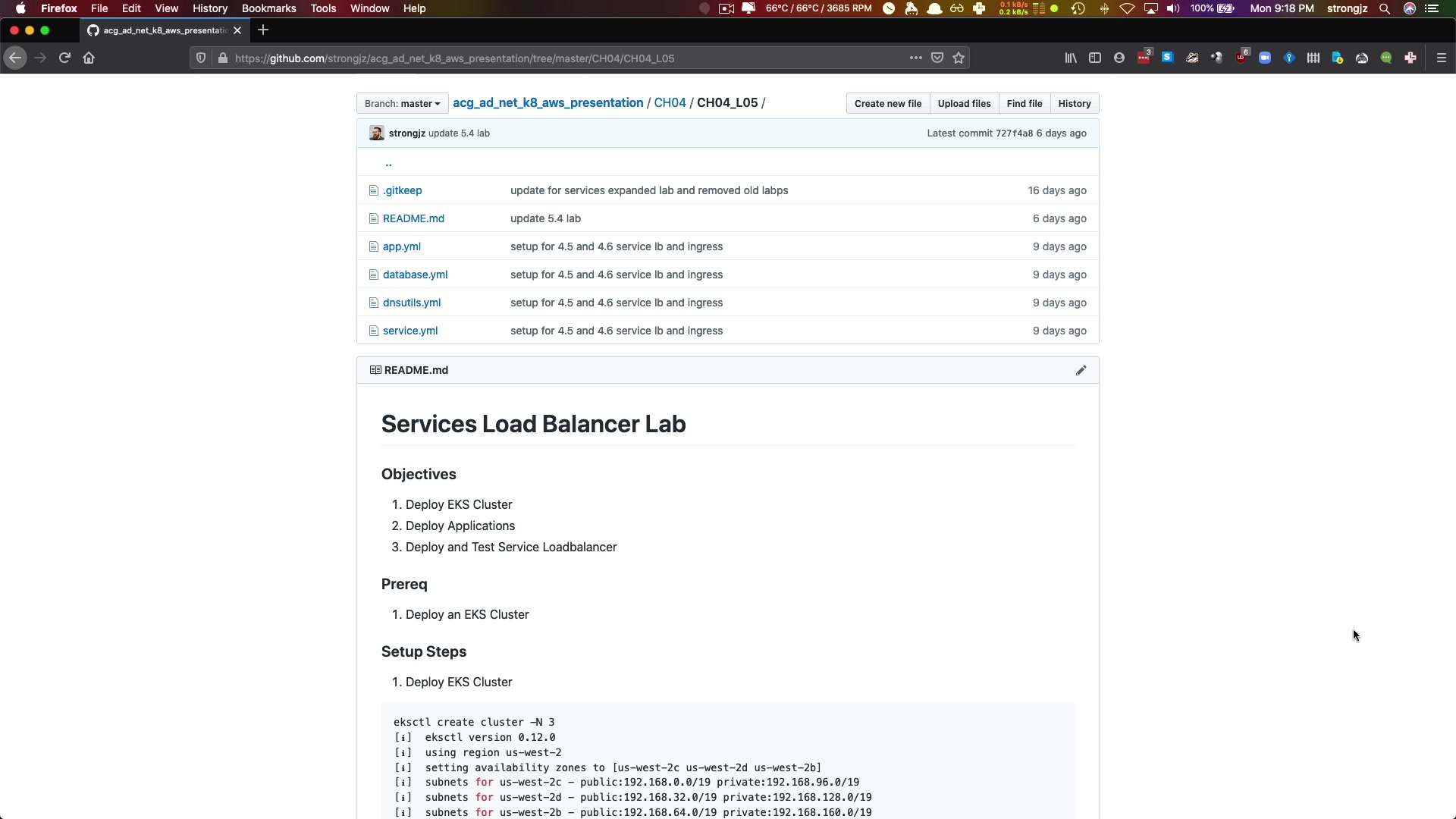Click the Upload files button
The height and width of the screenshot is (819, 1456).
[964, 103]
